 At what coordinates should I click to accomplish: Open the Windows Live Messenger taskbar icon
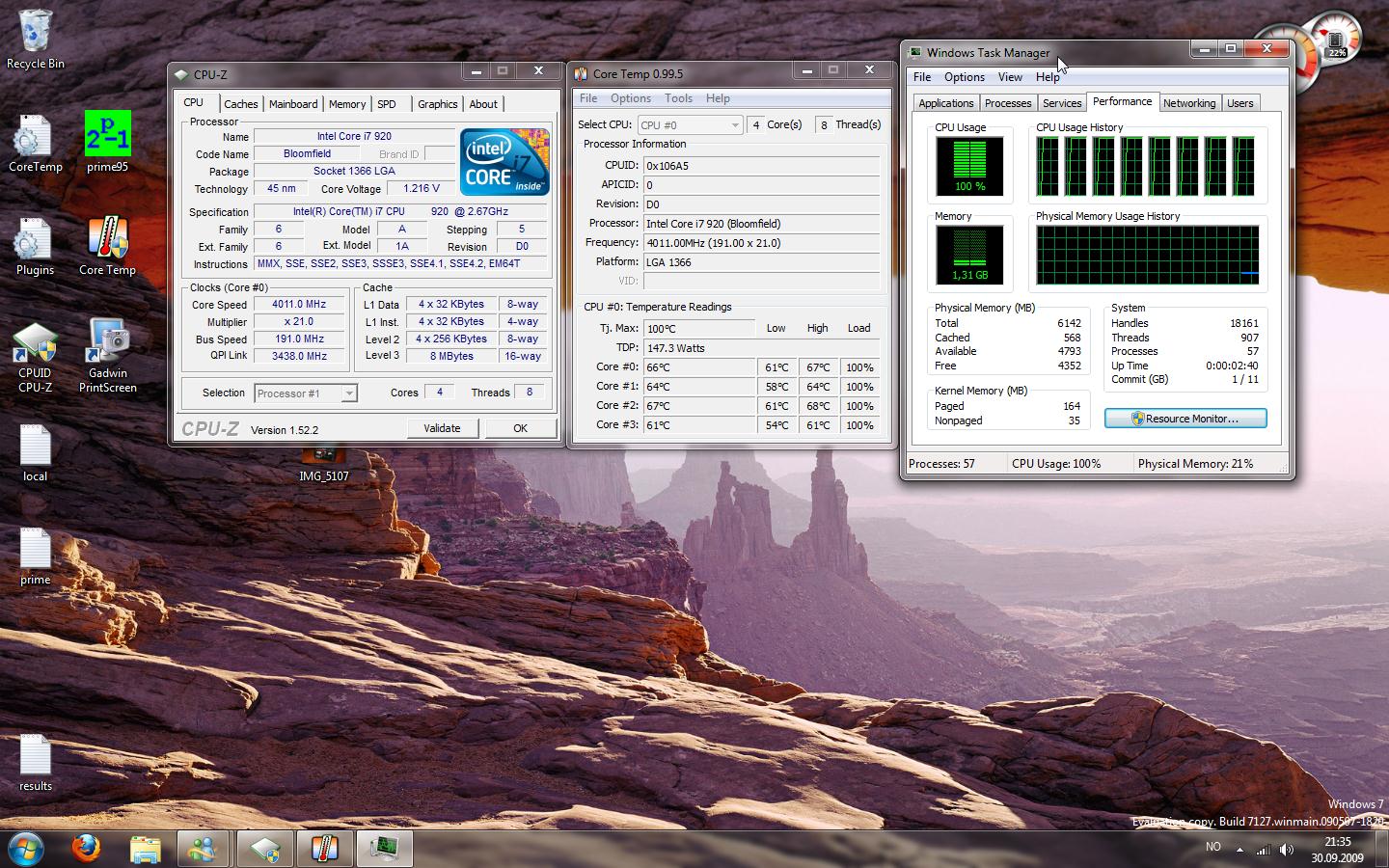click(x=204, y=849)
